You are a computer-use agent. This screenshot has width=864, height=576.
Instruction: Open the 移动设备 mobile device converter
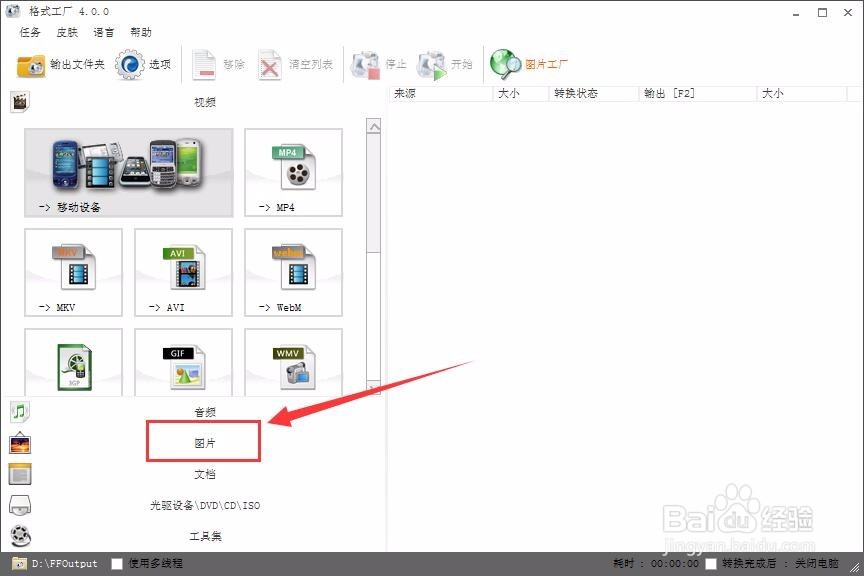128,172
